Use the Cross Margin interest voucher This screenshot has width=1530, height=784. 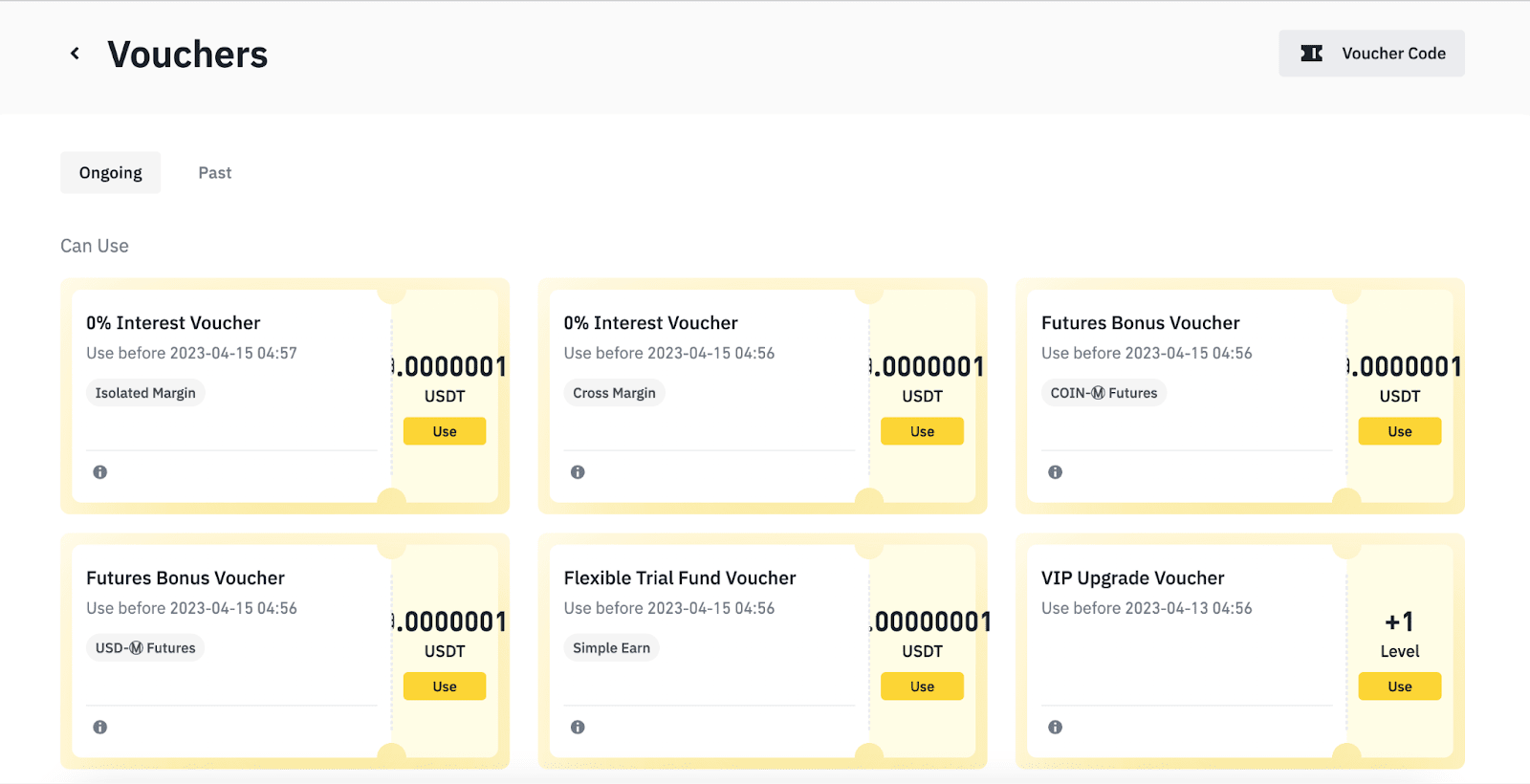tap(922, 431)
